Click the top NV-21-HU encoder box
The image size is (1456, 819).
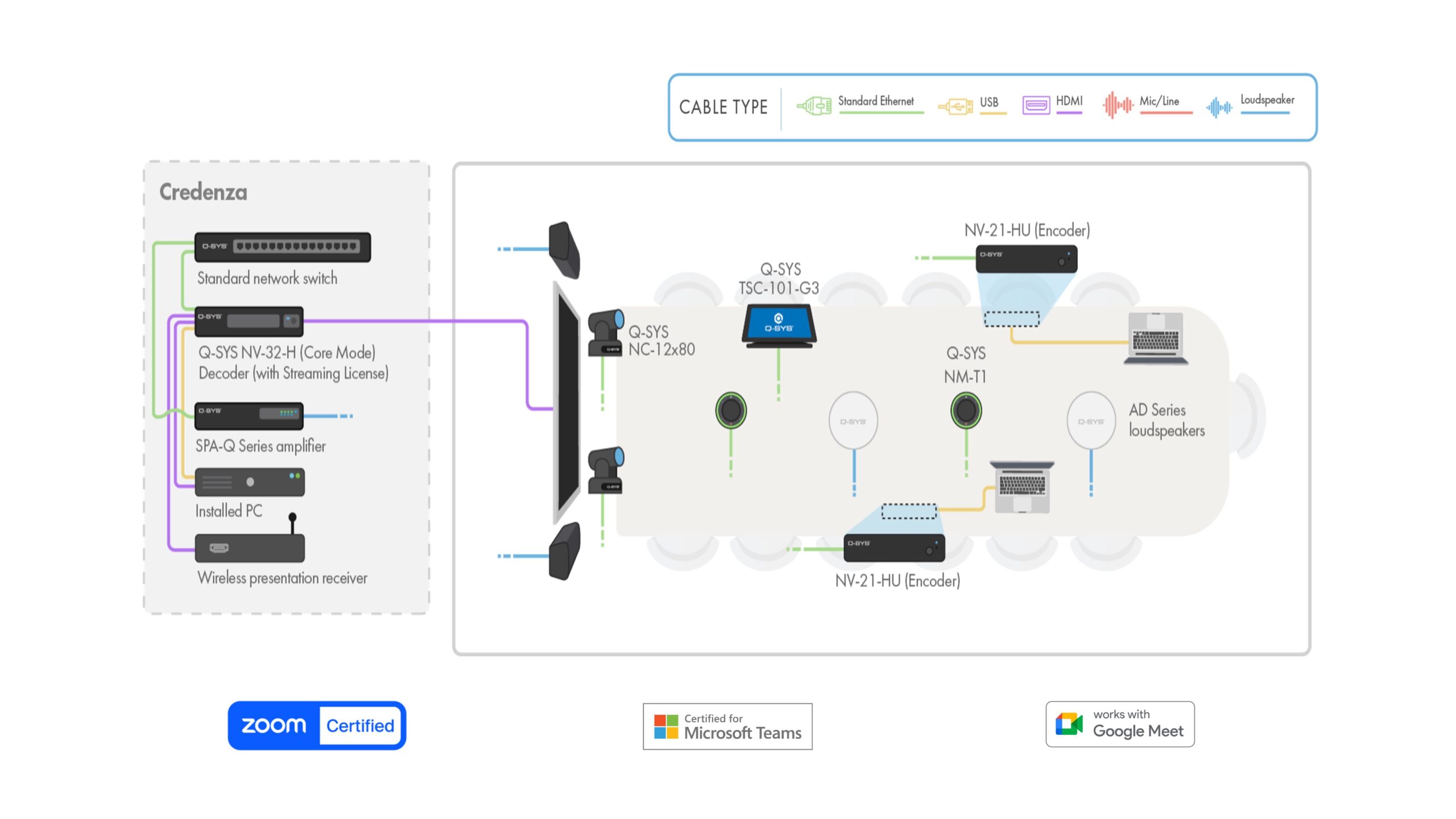click(x=1026, y=259)
